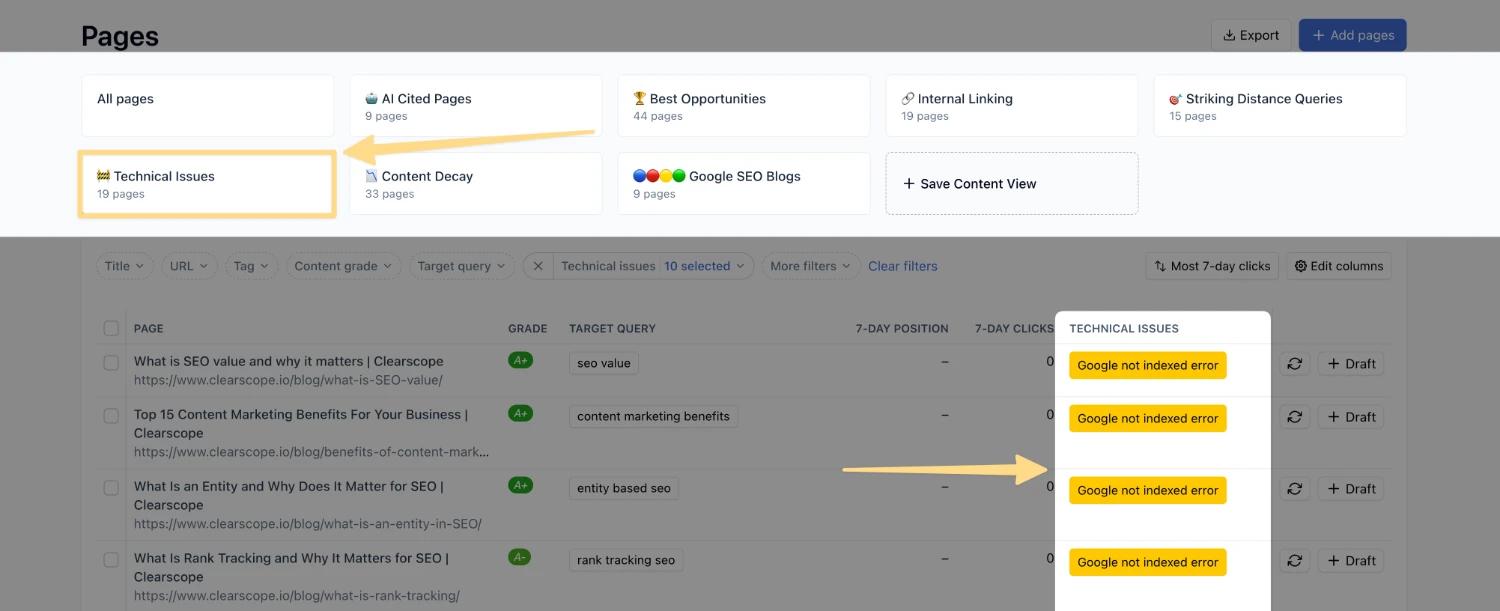Check the box for 'What is SEO value' page
The height and width of the screenshot is (611, 1500).
pyautogui.click(x=111, y=362)
